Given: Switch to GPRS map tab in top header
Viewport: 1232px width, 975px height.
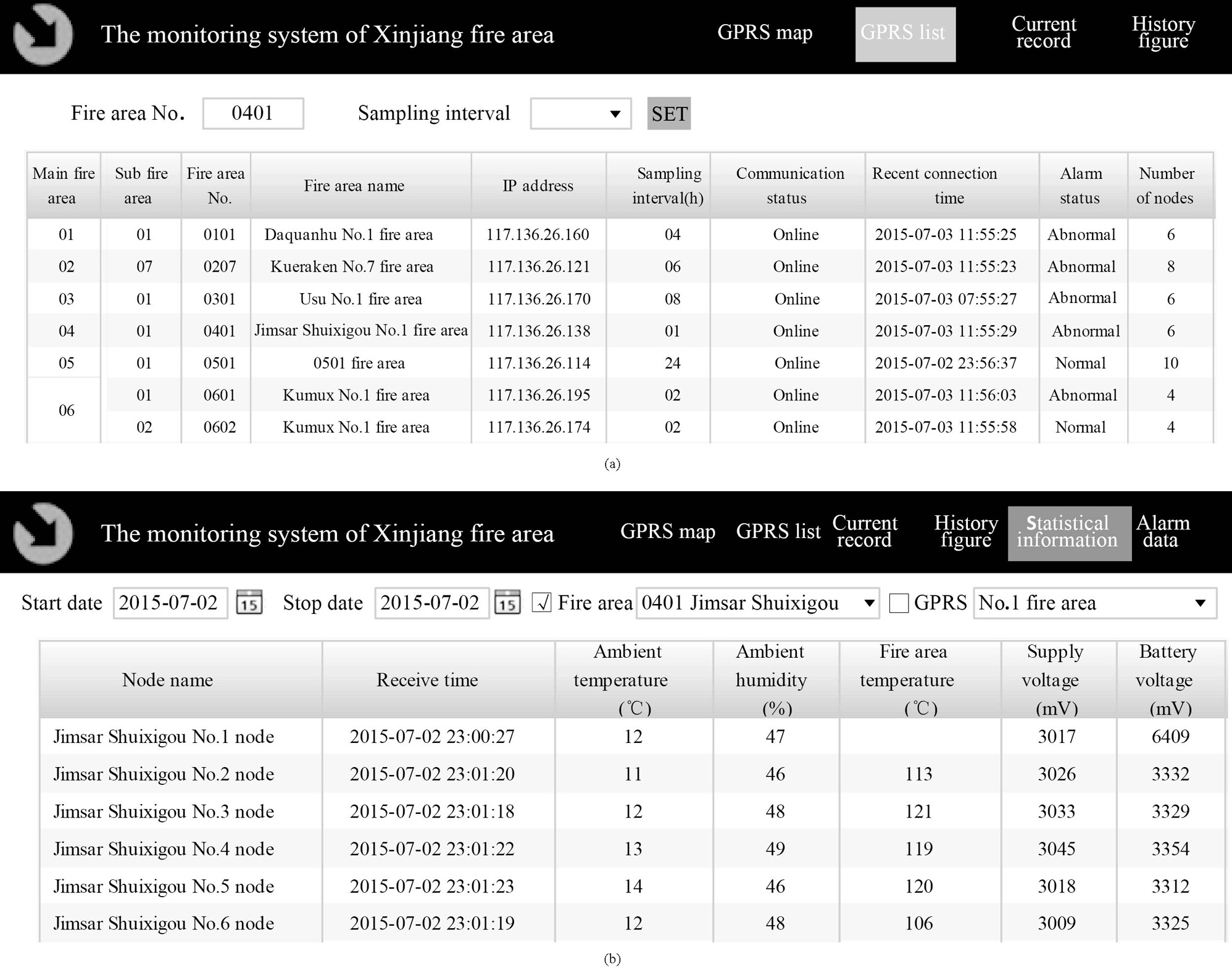Looking at the screenshot, I should click(764, 33).
